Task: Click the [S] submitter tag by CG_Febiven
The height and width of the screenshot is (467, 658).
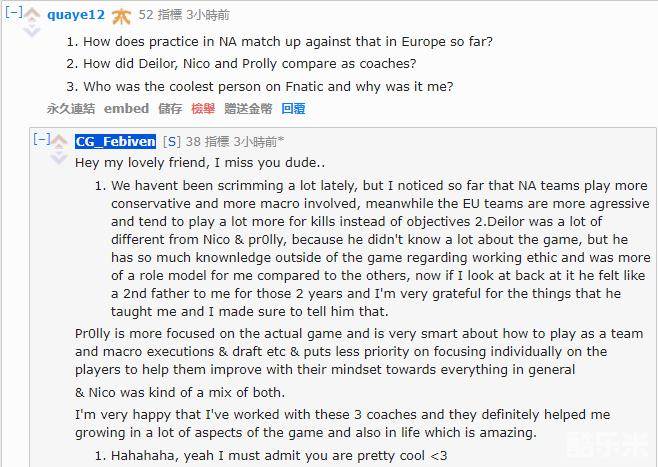Action: pos(171,141)
